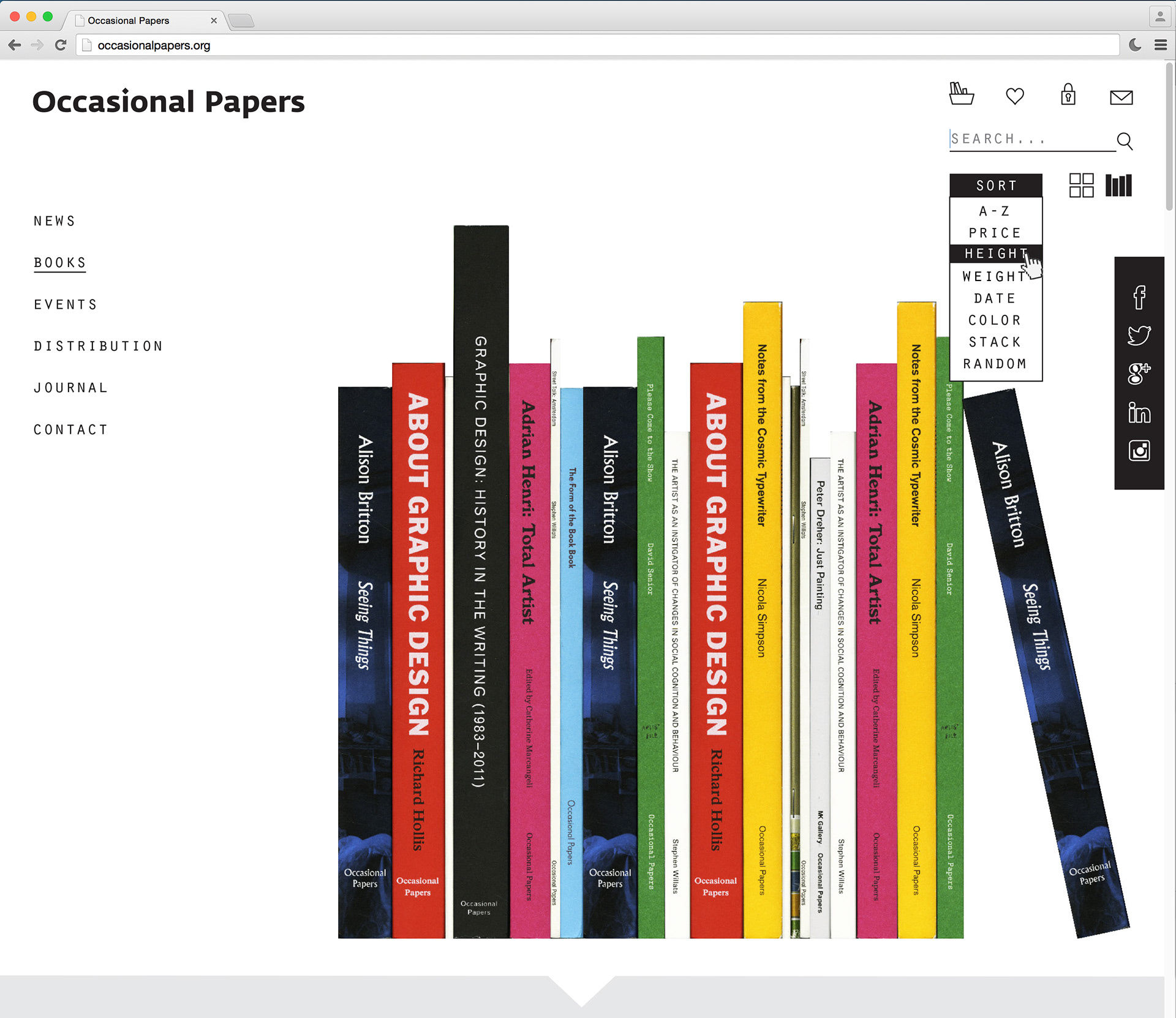
Task: Click the LinkedIn social icon
Action: [1139, 413]
